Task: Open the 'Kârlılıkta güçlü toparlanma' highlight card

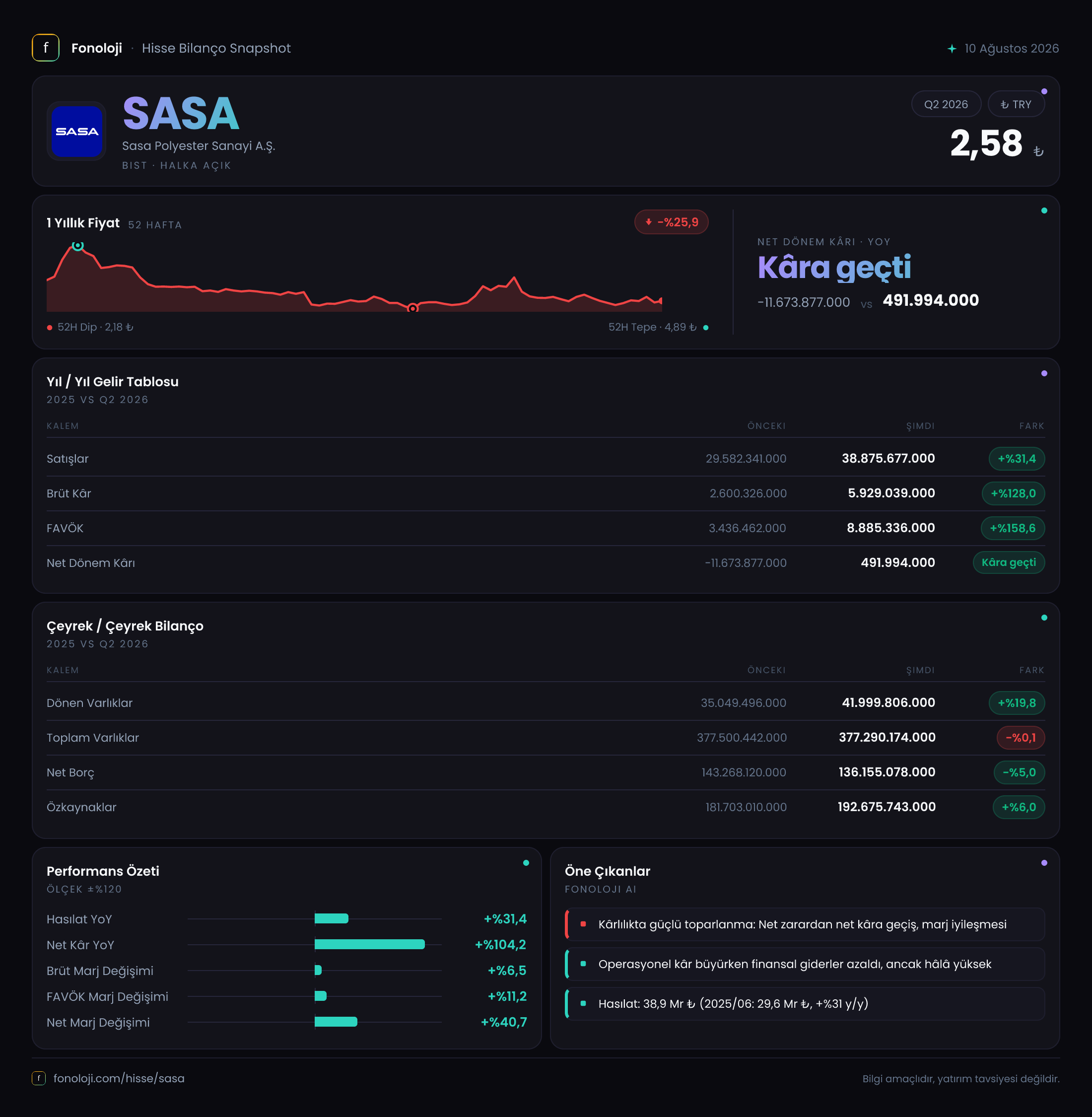Action: pos(805,924)
